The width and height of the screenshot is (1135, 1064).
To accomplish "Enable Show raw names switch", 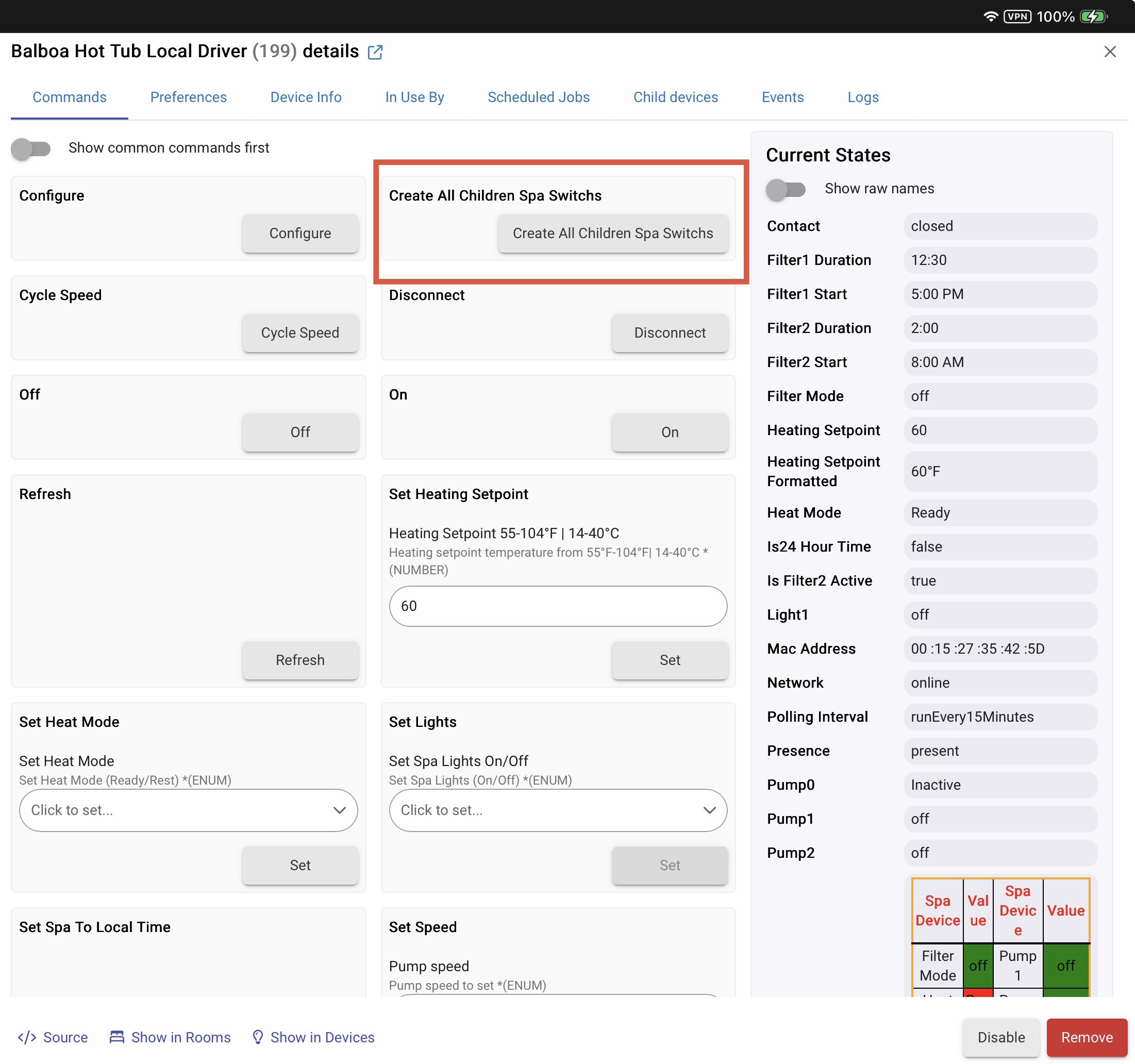I will [785, 189].
